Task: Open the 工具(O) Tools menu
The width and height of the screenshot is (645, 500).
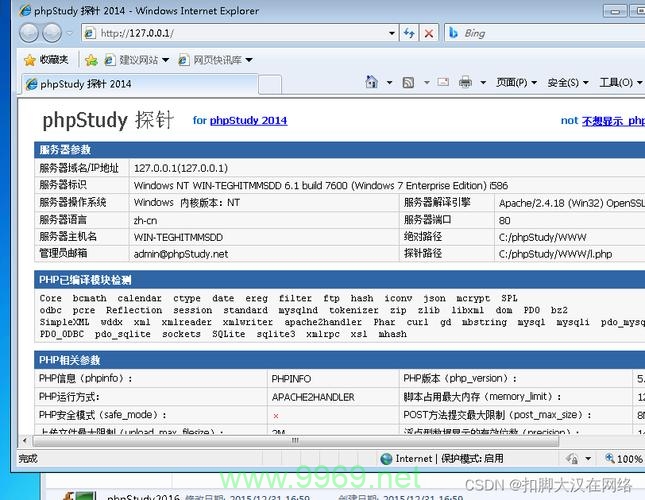Action: tap(620, 83)
